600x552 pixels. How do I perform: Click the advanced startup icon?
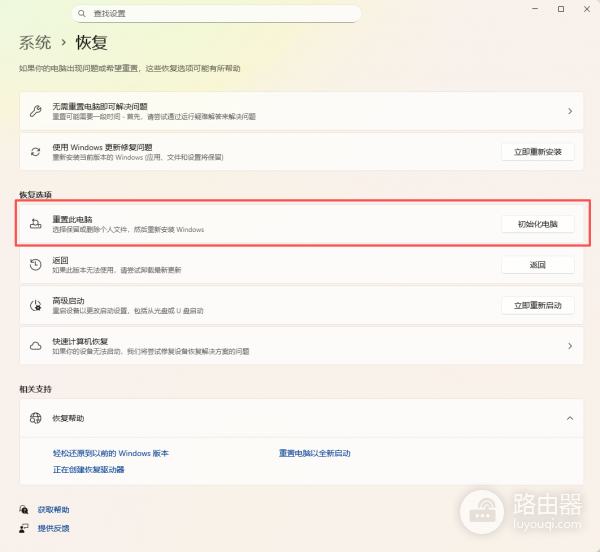(x=36, y=305)
